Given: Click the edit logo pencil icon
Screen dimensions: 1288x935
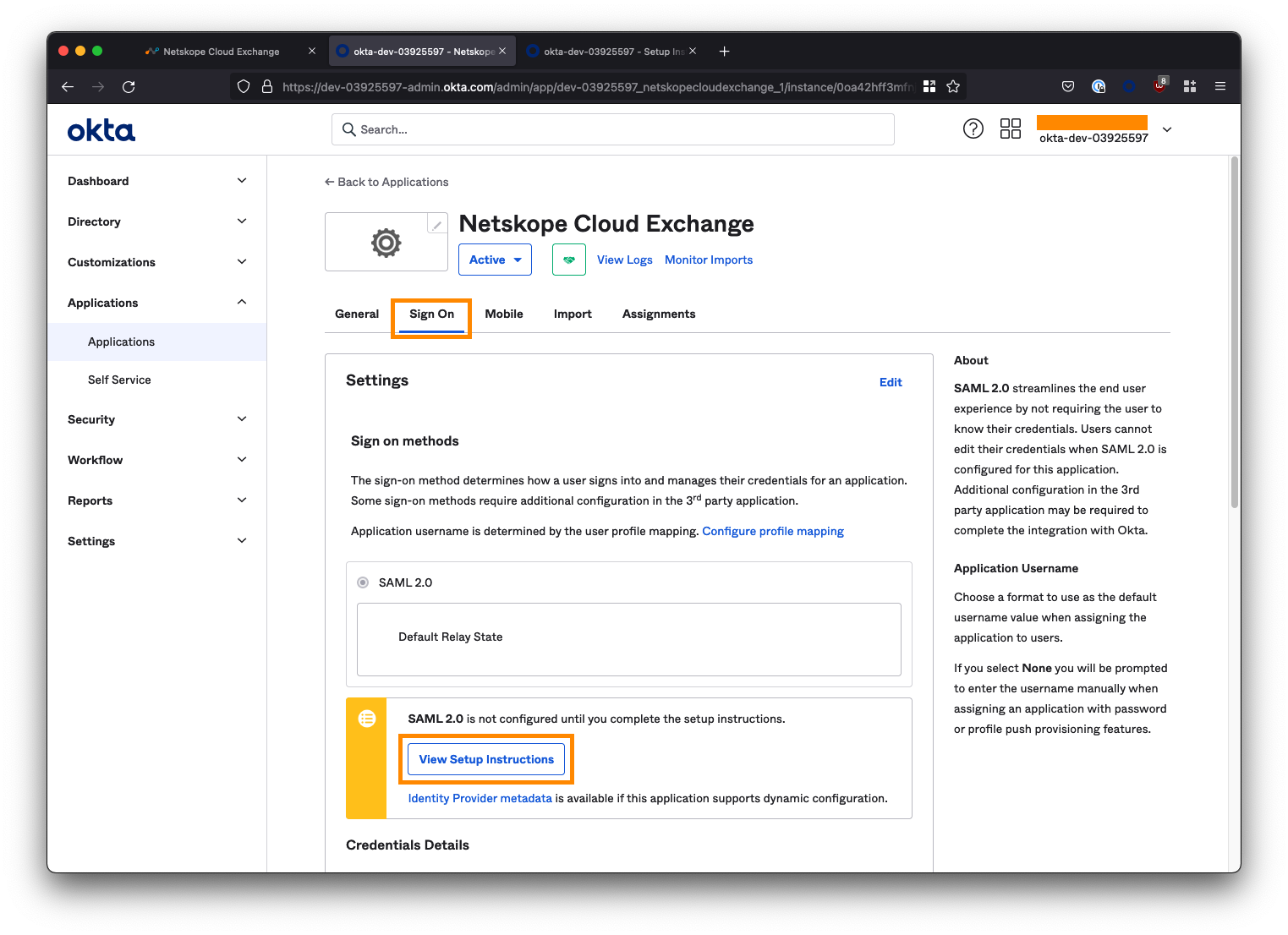Looking at the screenshot, I should click(436, 225).
